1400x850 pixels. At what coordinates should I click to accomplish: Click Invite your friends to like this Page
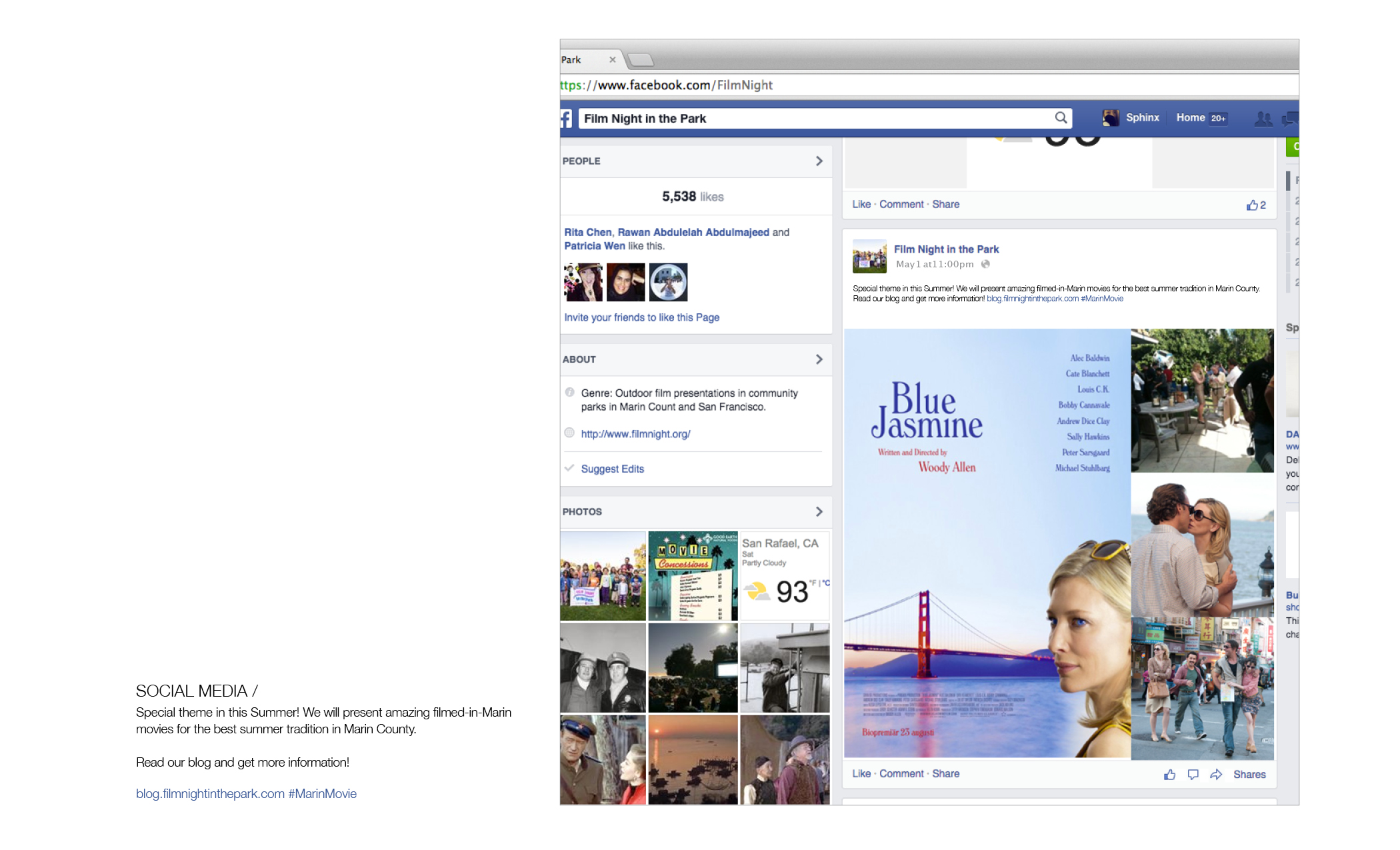coord(641,317)
